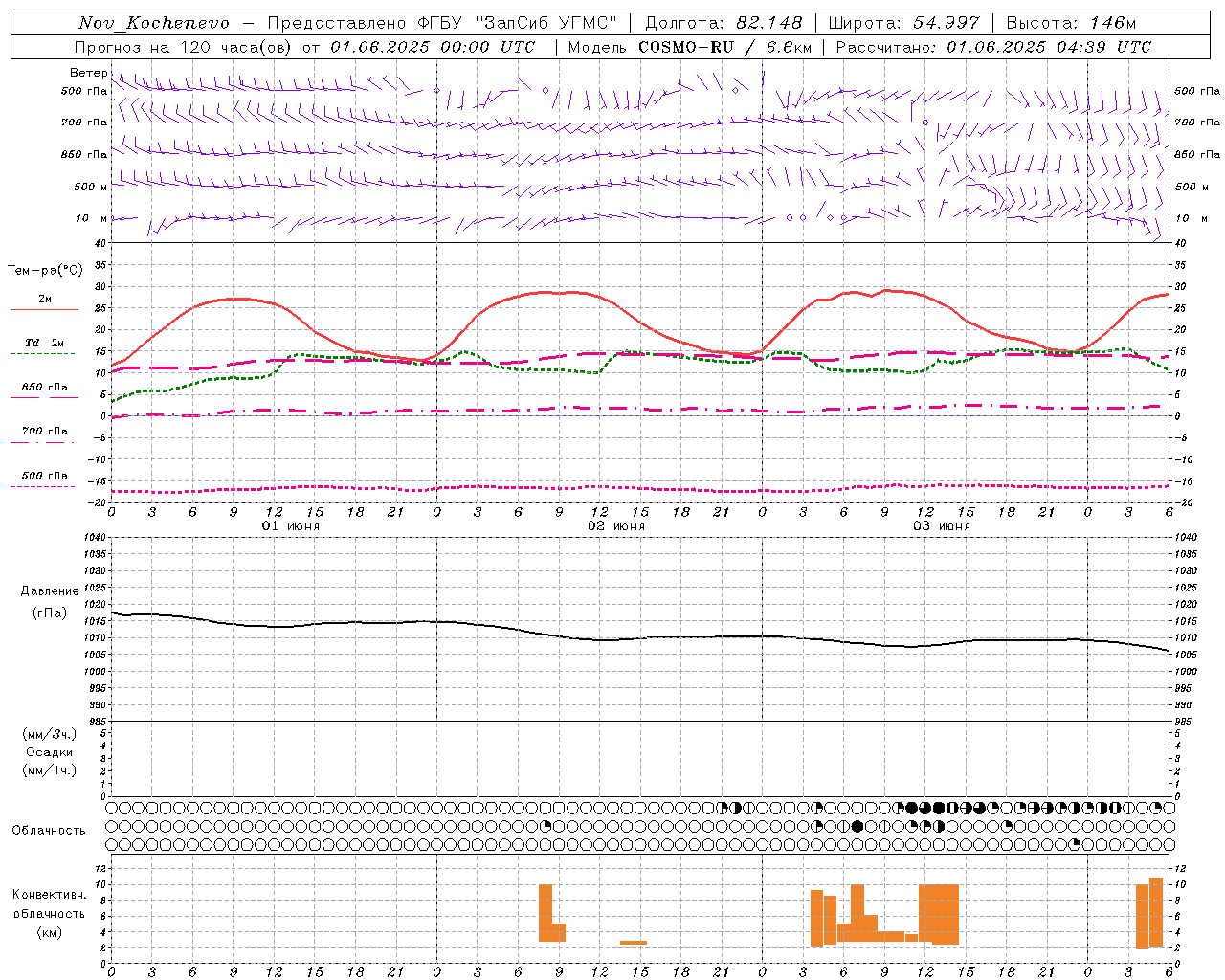Image resolution: width=1225 pixels, height=980 pixels.
Task: Click the Широта: 54.997 header field
Action: (904, 23)
